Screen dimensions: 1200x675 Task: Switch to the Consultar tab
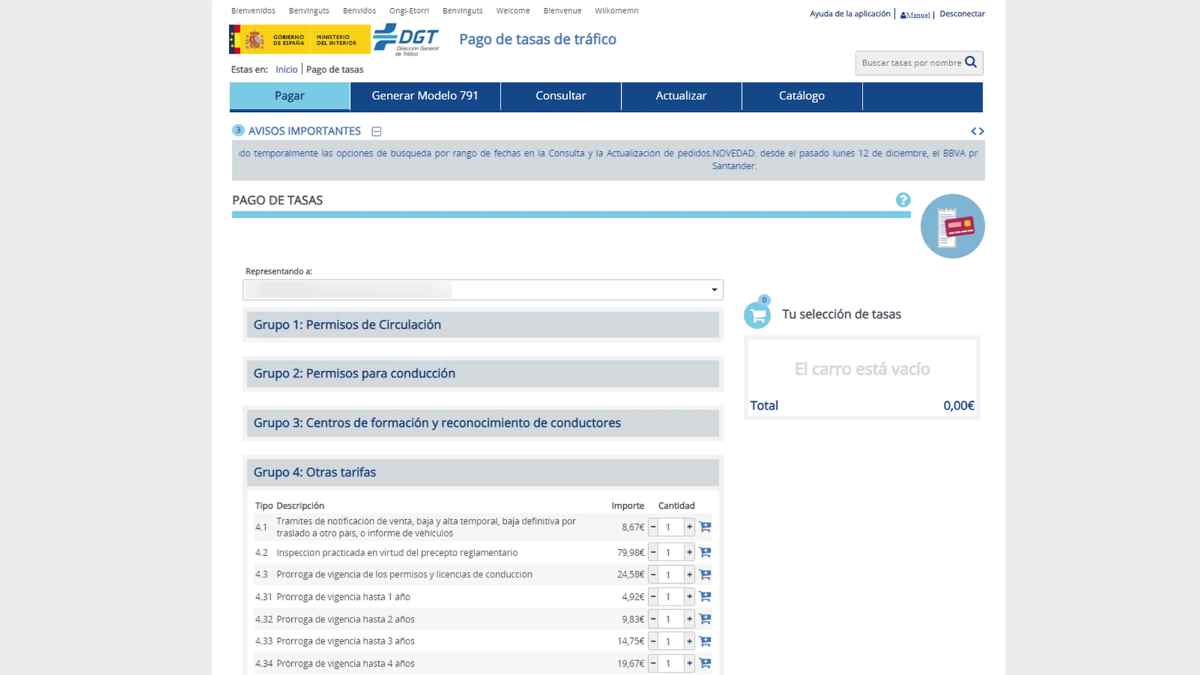[560, 96]
